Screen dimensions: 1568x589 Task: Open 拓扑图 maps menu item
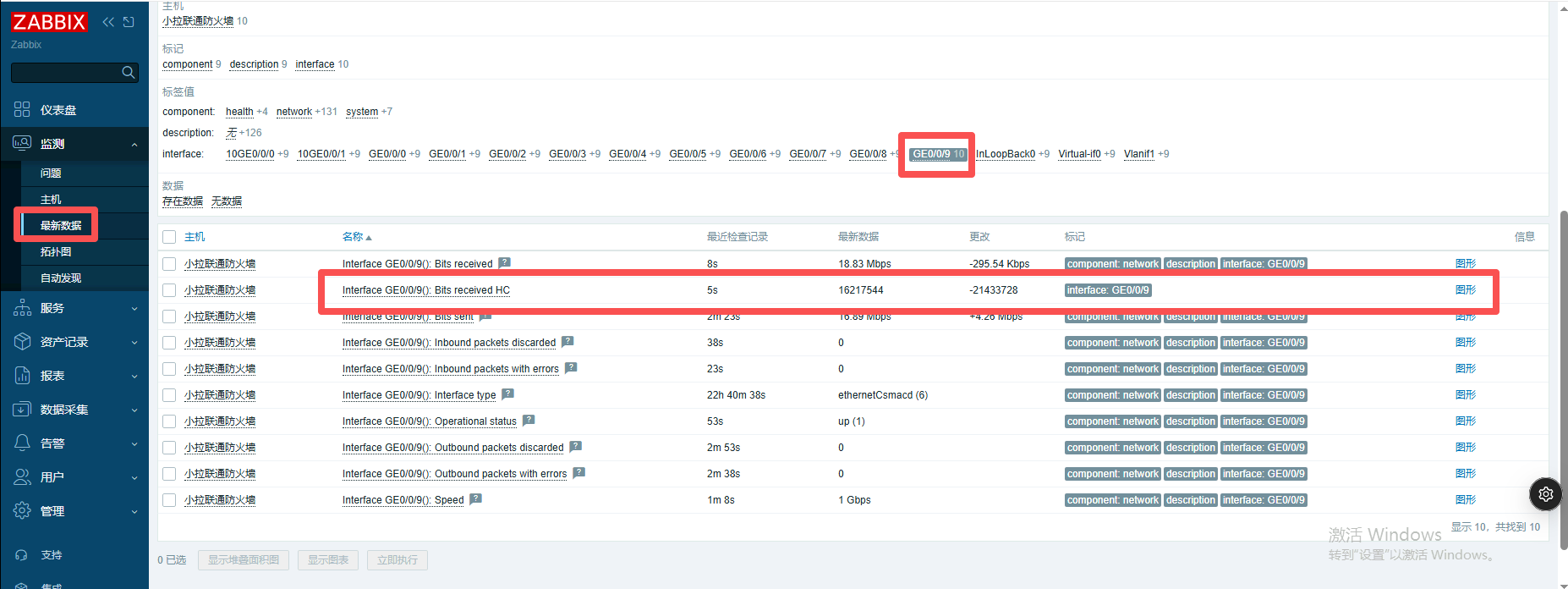85,251
